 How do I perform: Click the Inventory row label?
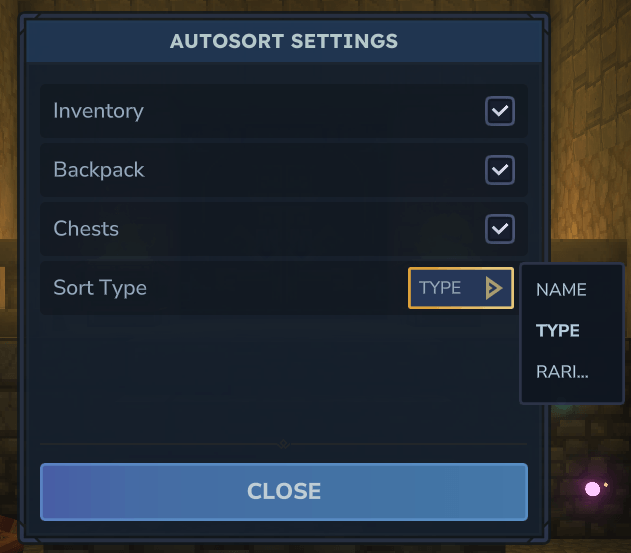point(98,111)
